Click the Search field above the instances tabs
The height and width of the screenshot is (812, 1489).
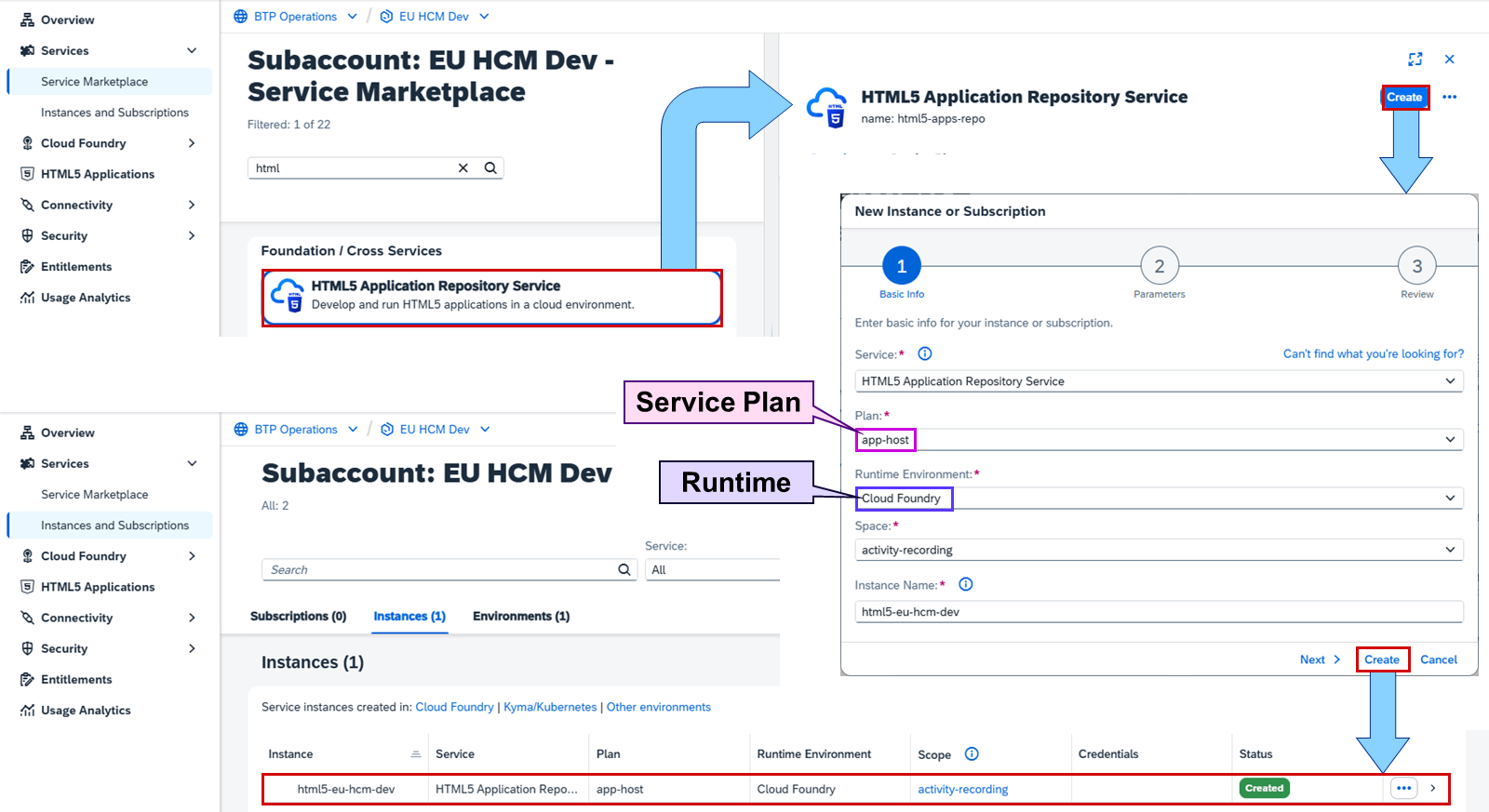pyautogui.click(x=449, y=570)
